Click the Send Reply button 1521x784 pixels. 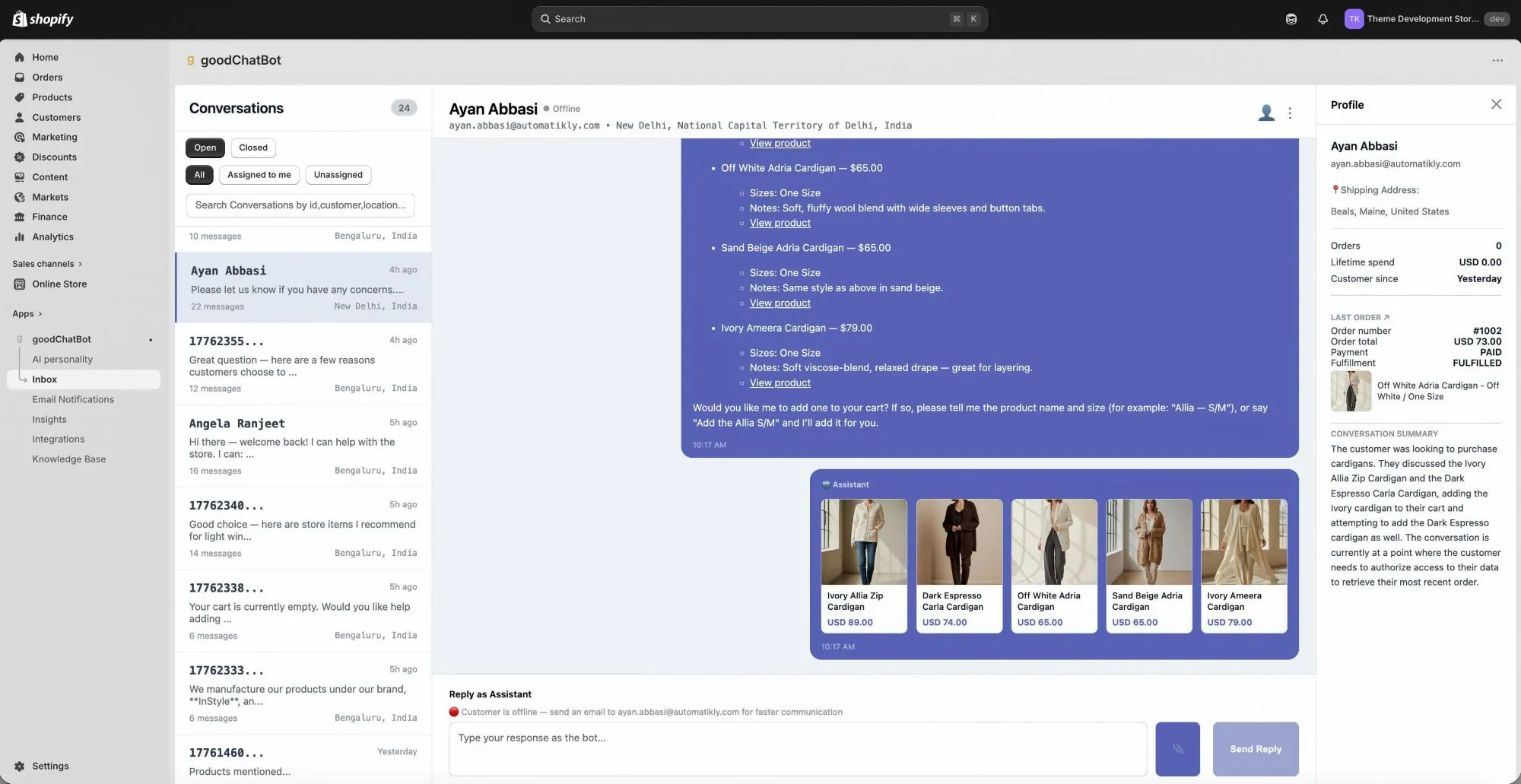pyautogui.click(x=1255, y=749)
